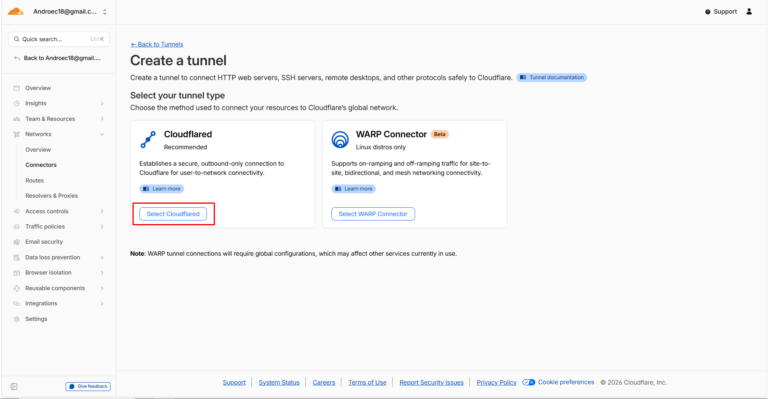768x399 pixels.
Task: Collapse the Networks section chevron
Action: 102,134
